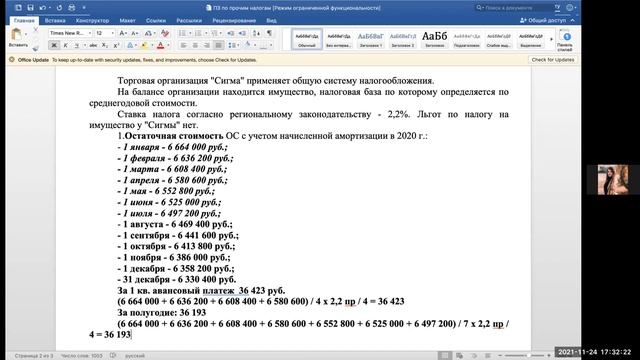The width and height of the screenshot is (640, 360).
Task: Click the Redo icon
Action: pos(60,8)
